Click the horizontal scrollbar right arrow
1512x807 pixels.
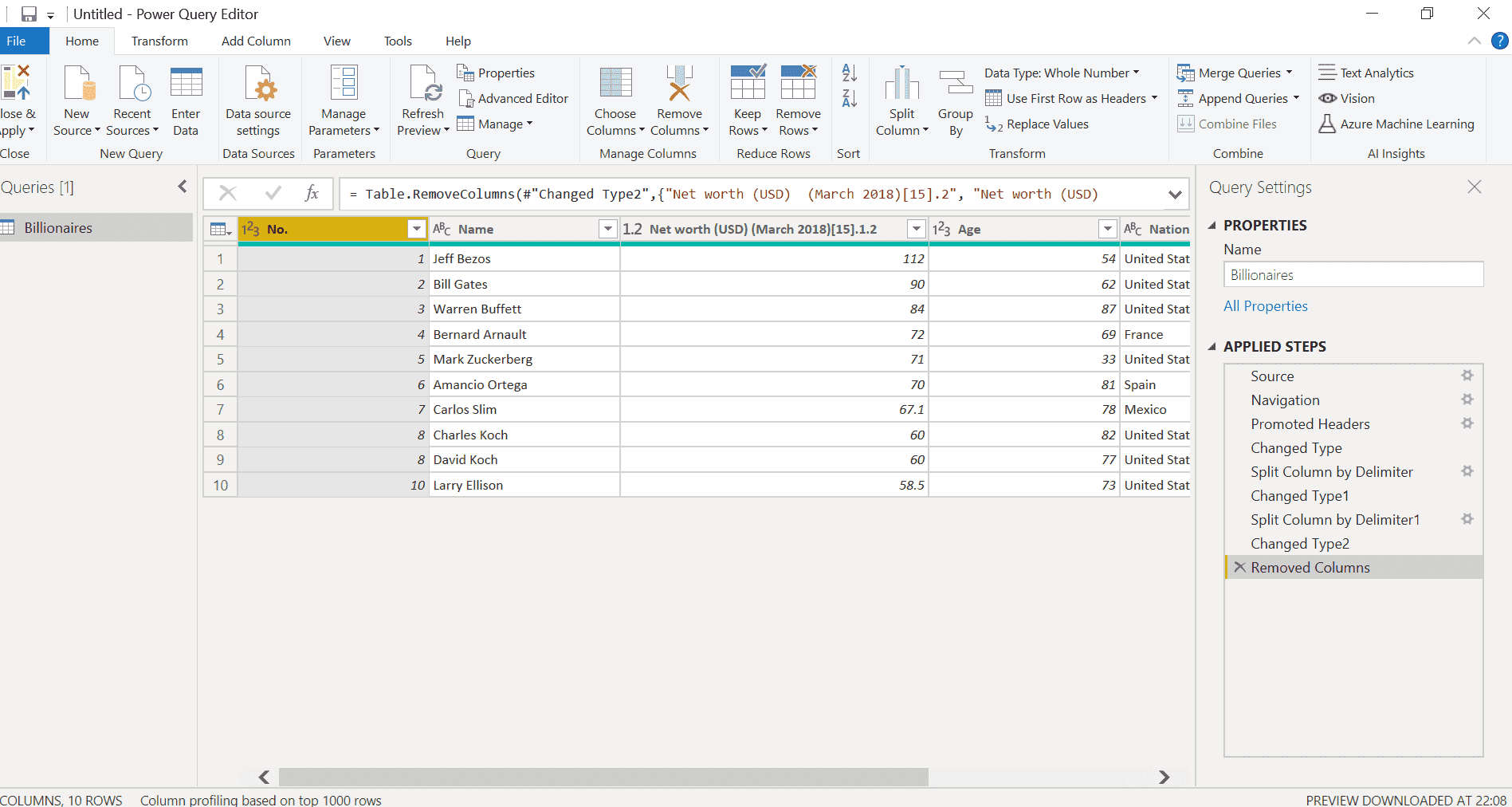[1164, 777]
